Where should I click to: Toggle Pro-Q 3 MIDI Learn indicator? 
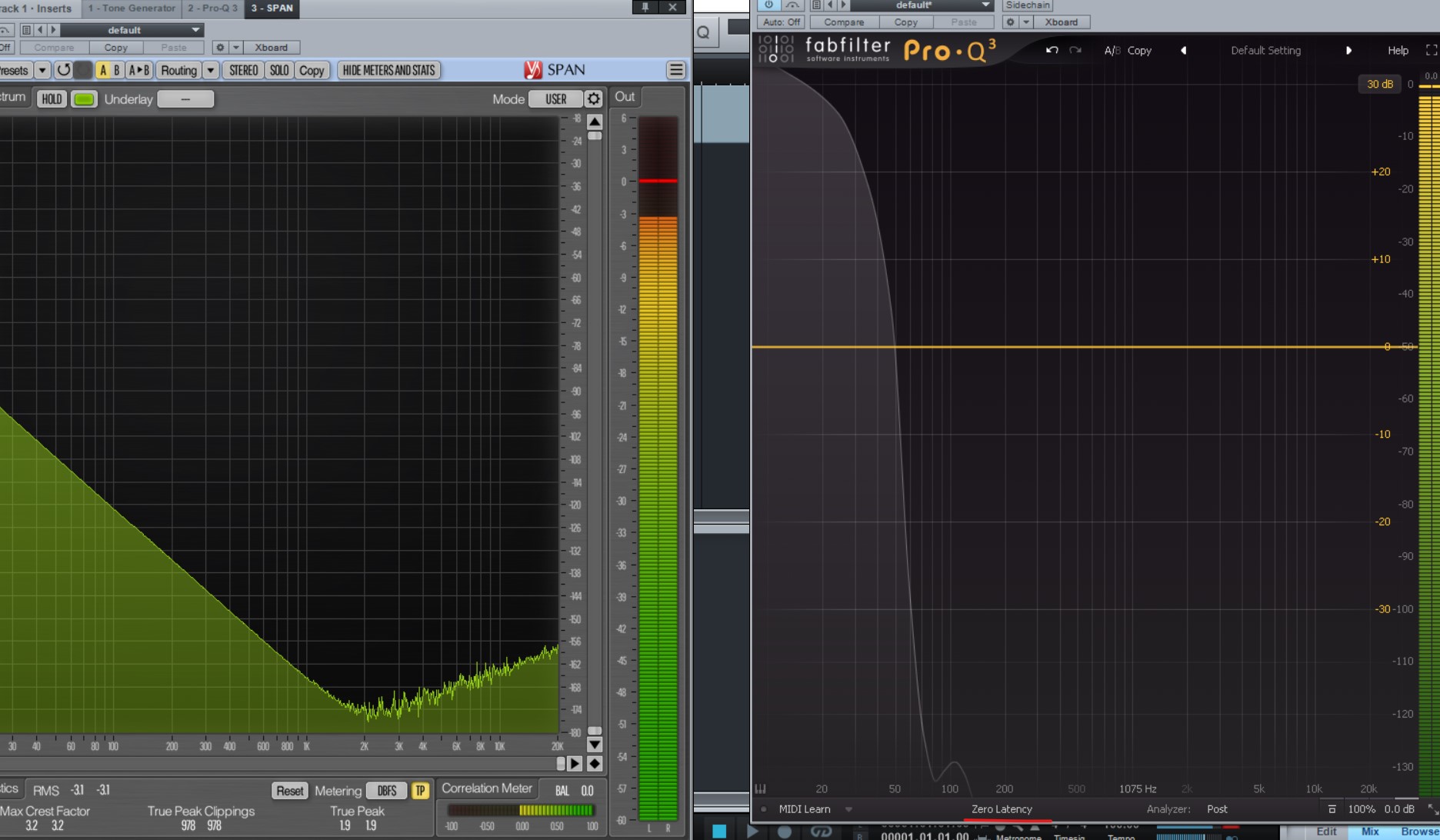point(763,809)
